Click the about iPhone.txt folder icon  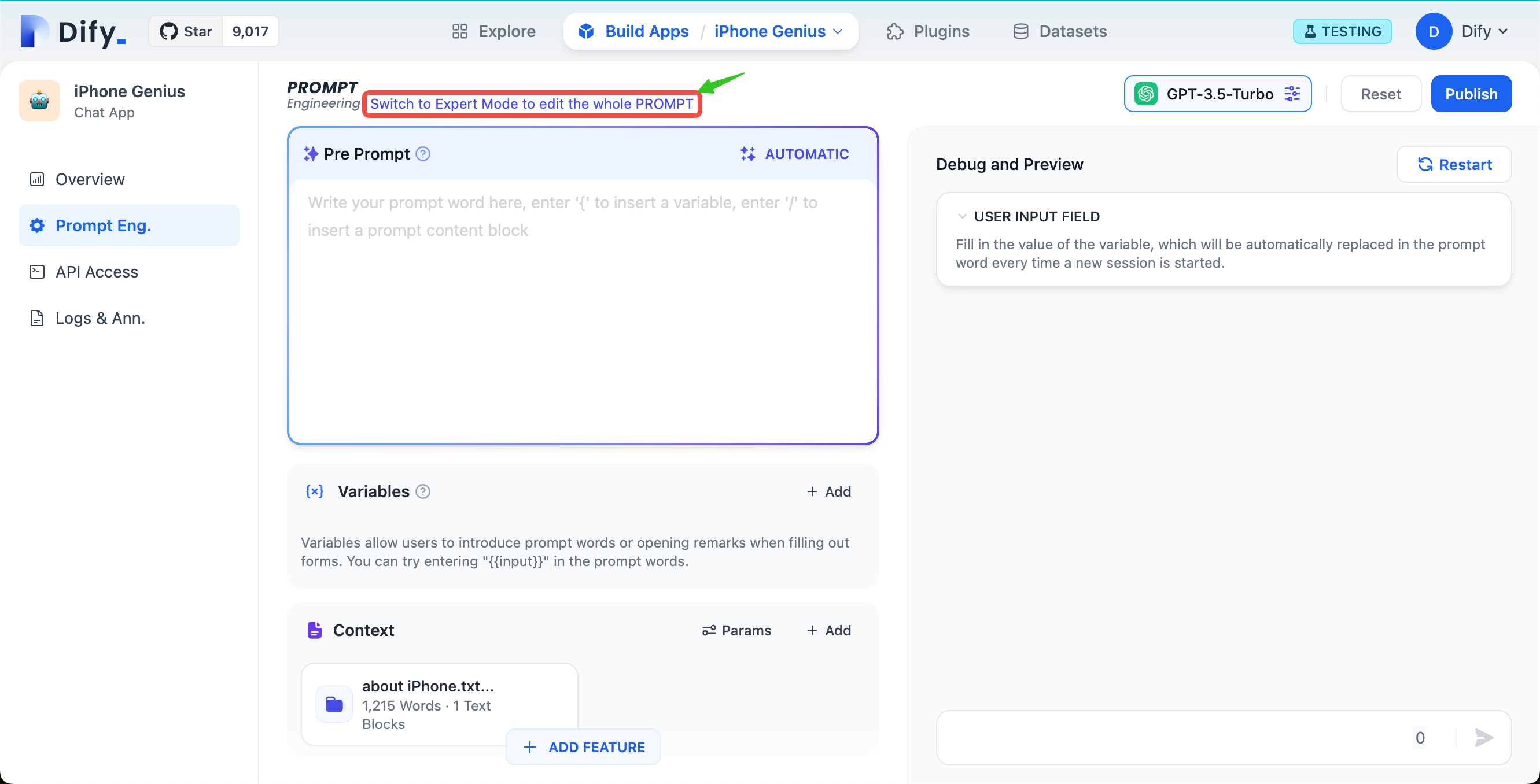pyautogui.click(x=334, y=705)
